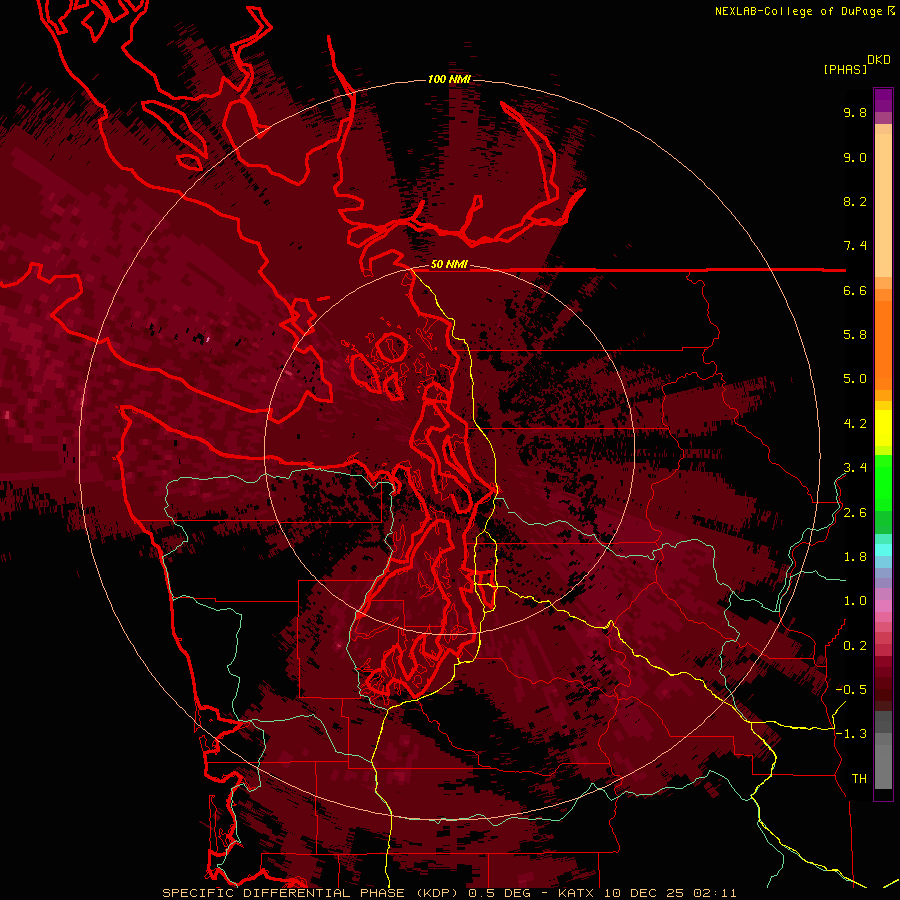900x900 pixels.
Task: Click the 7.4 scale value
Action: click(855, 246)
